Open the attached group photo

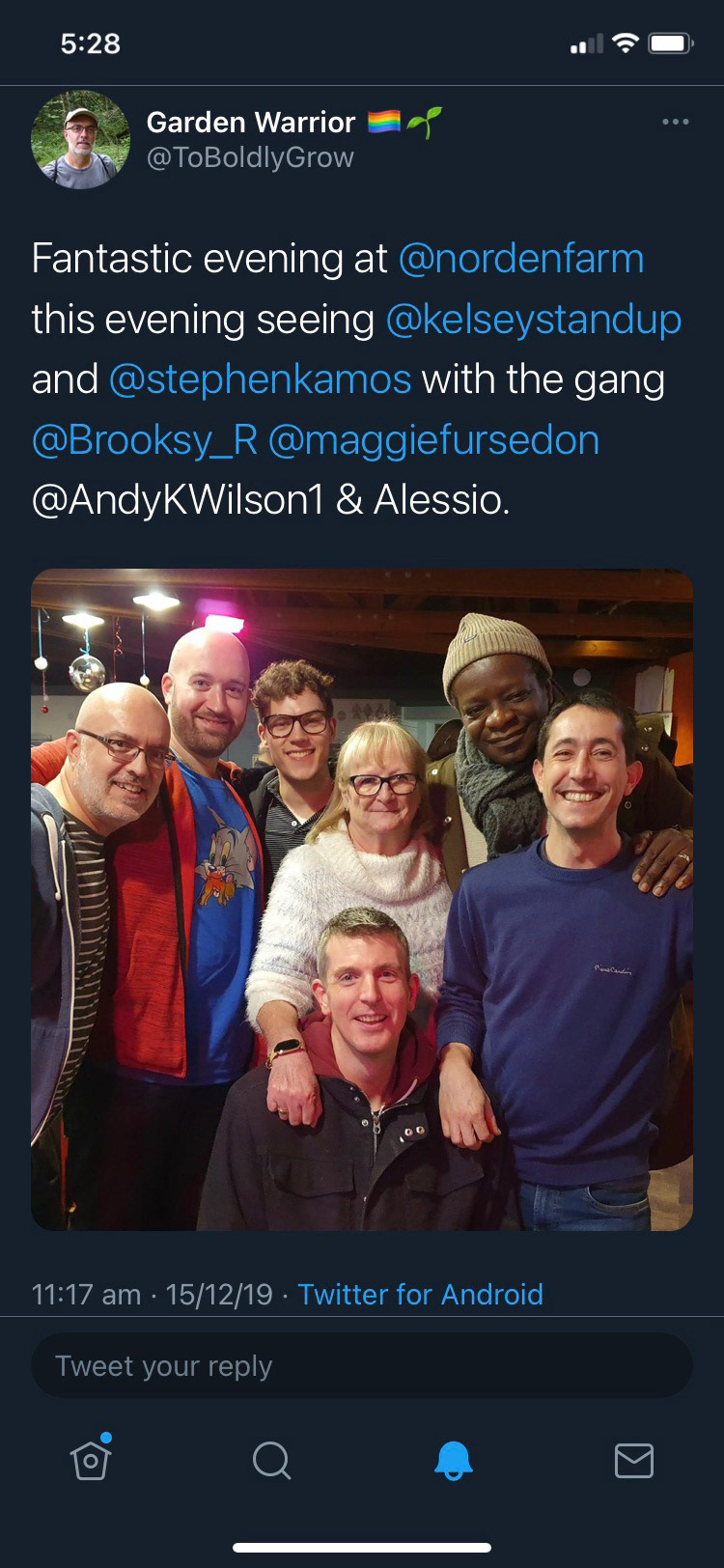tap(362, 900)
